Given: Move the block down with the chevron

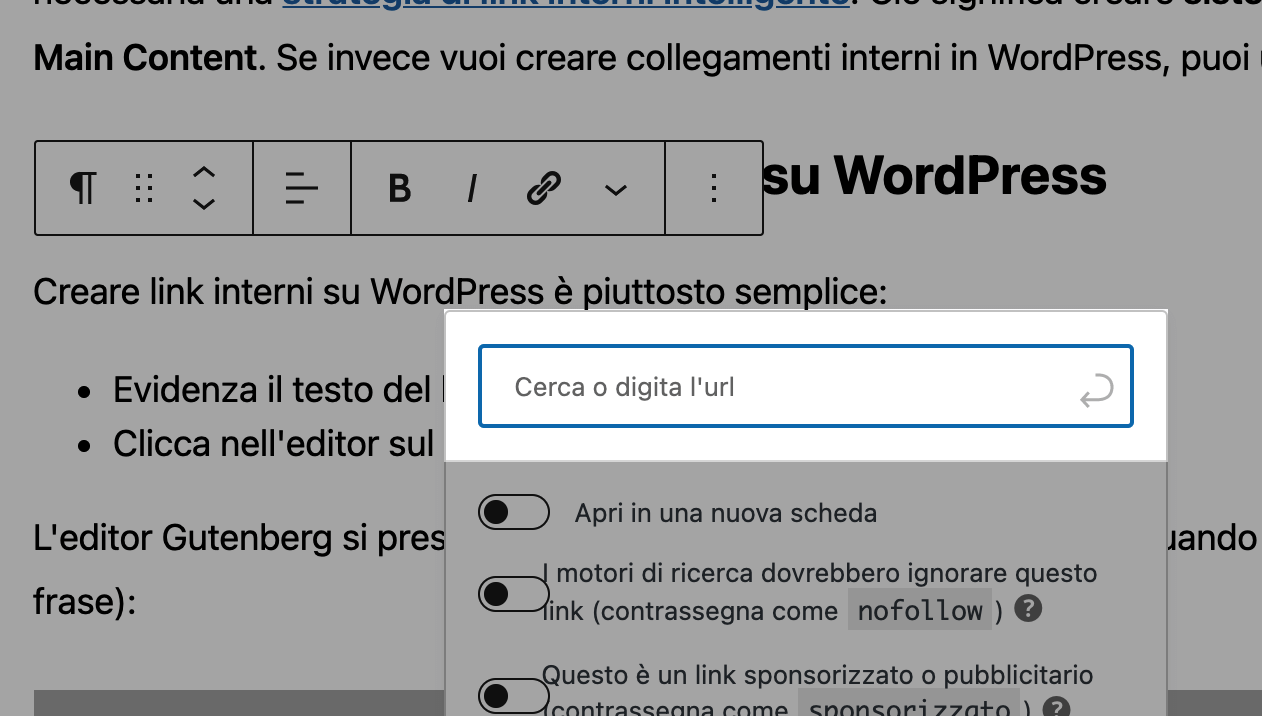Looking at the screenshot, I should pyautogui.click(x=204, y=204).
